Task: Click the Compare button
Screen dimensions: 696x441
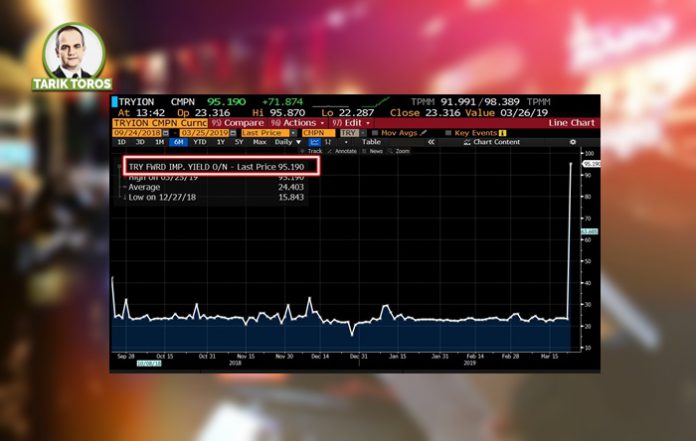Action: tap(238, 123)
